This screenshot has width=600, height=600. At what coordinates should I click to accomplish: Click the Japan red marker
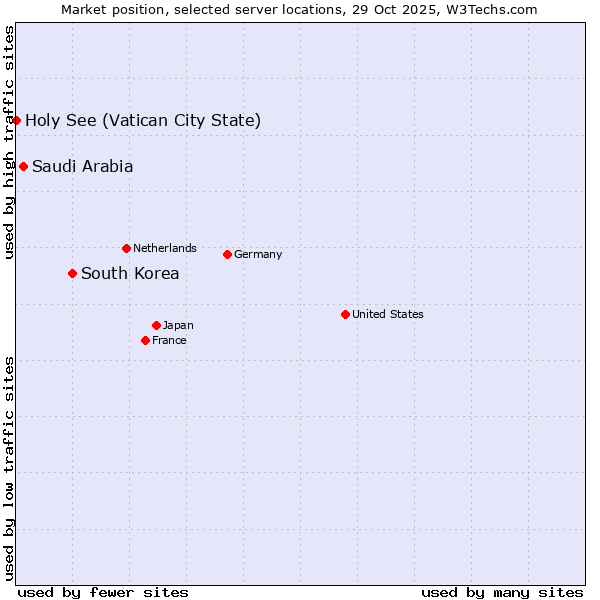tap(156, 326)
